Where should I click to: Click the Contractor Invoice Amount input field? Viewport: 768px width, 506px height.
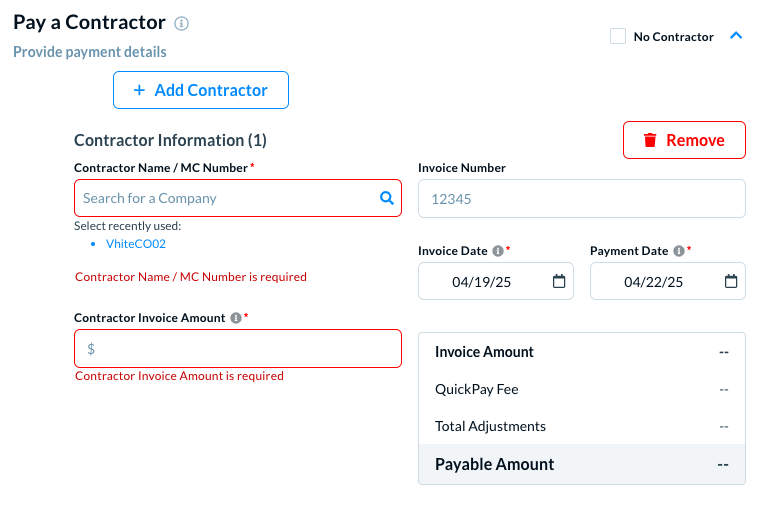click(x=240, y=349)
